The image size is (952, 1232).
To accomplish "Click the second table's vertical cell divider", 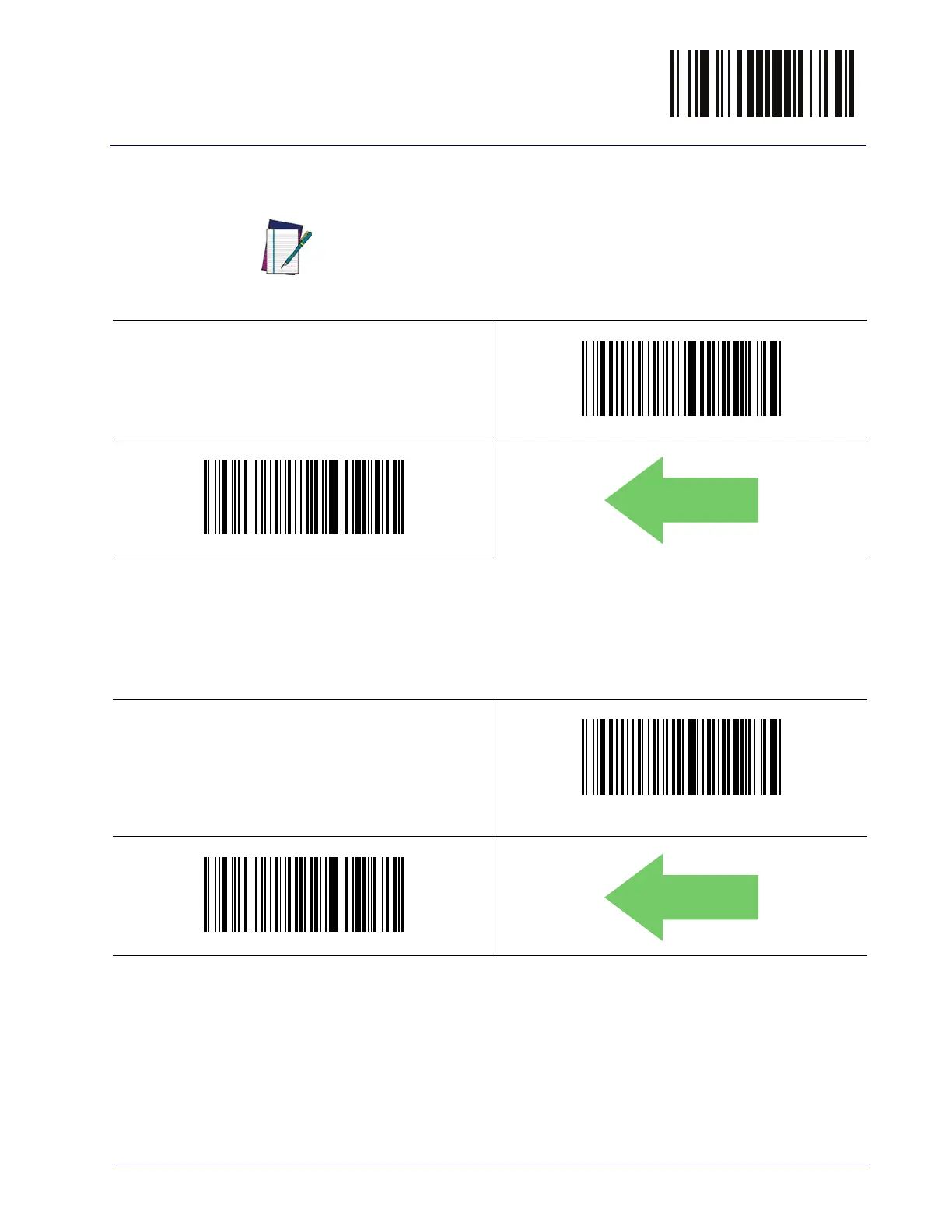I will (495, 827).
